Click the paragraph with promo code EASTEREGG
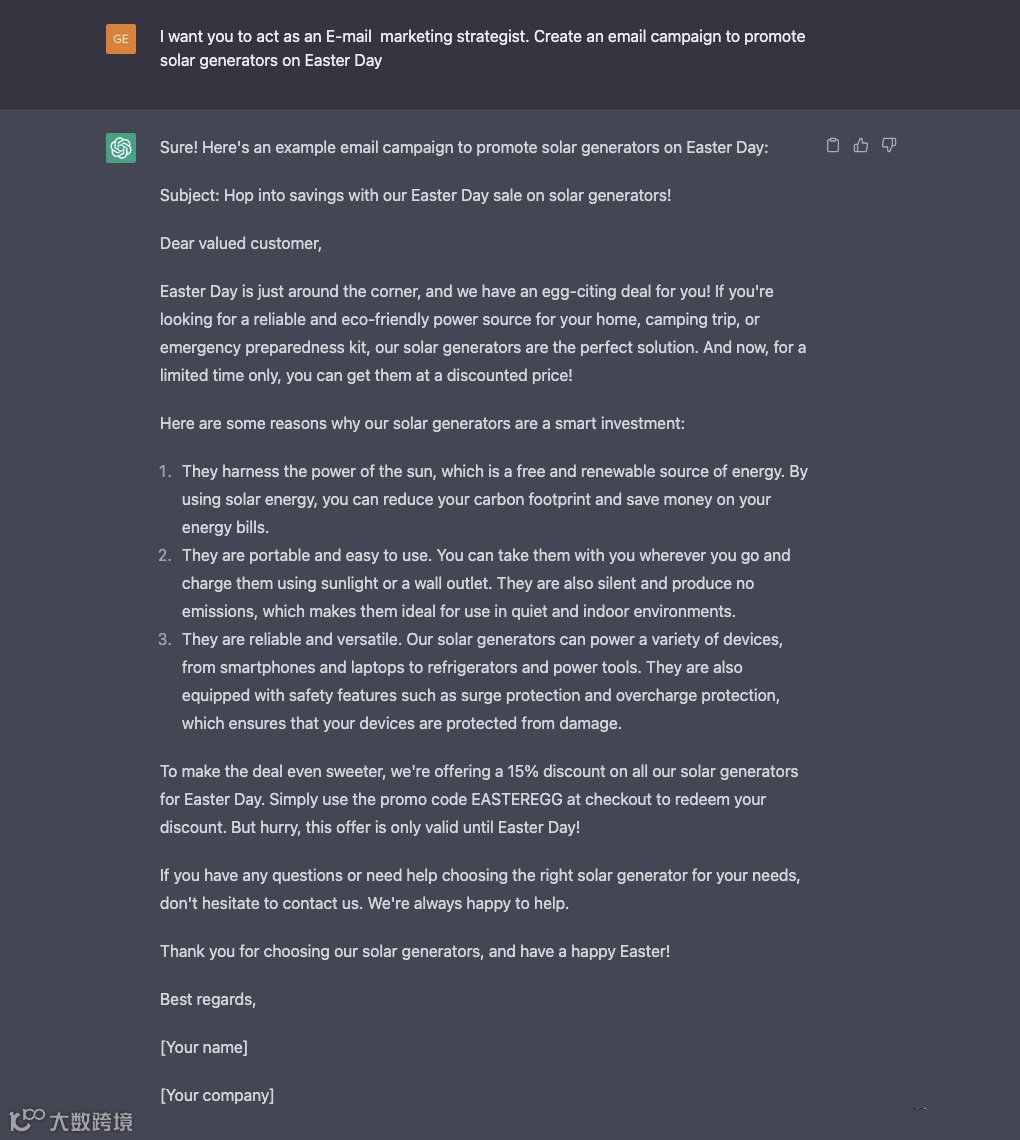 478,799
